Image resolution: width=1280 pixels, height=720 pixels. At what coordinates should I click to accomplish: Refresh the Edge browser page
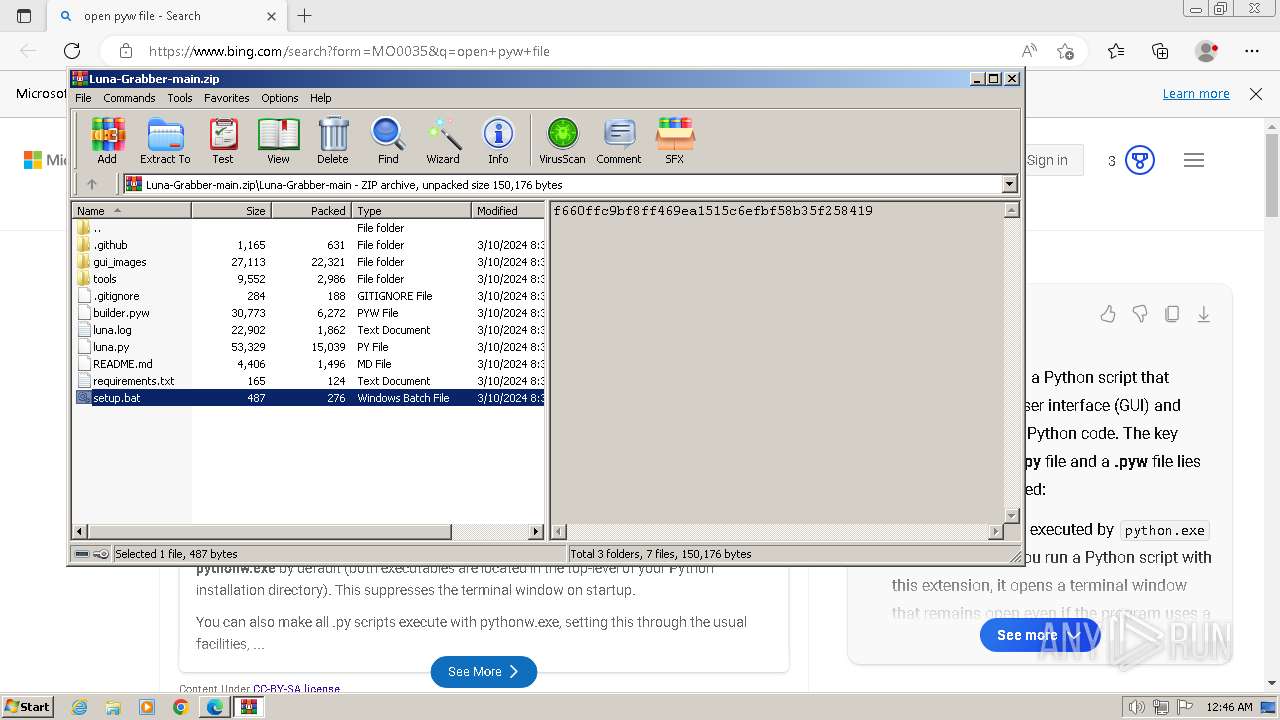(72, 51)
